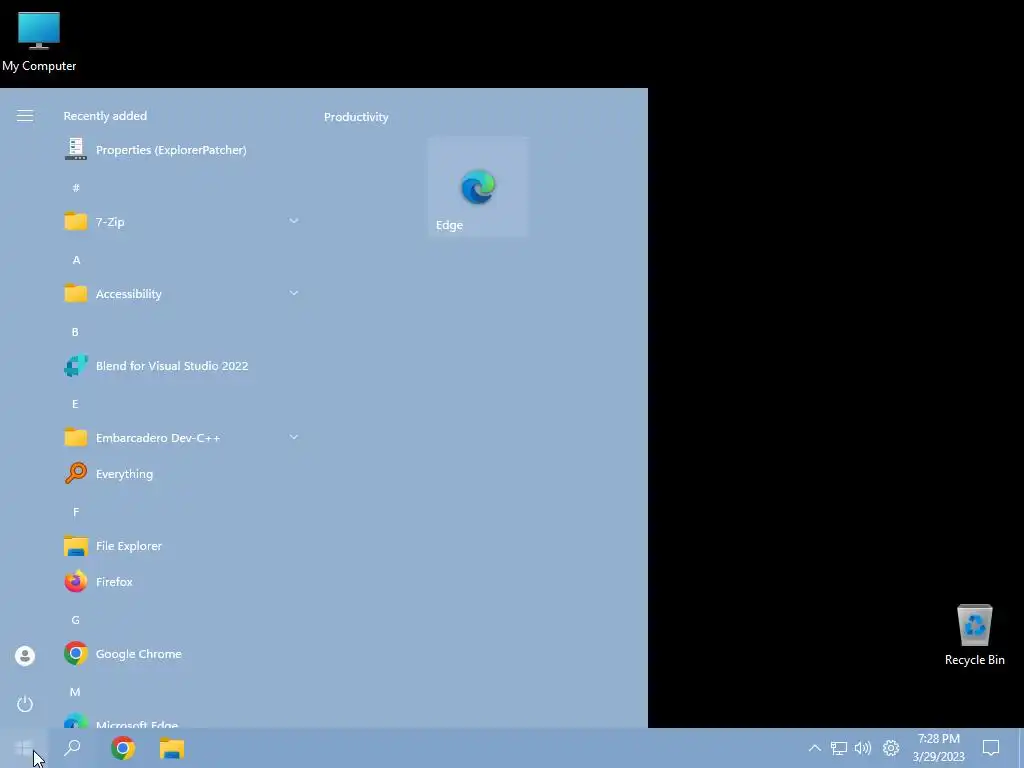The image size is (1024, 768).
Task: Open the 7-Zip folder entry
Action: [181, 221]
